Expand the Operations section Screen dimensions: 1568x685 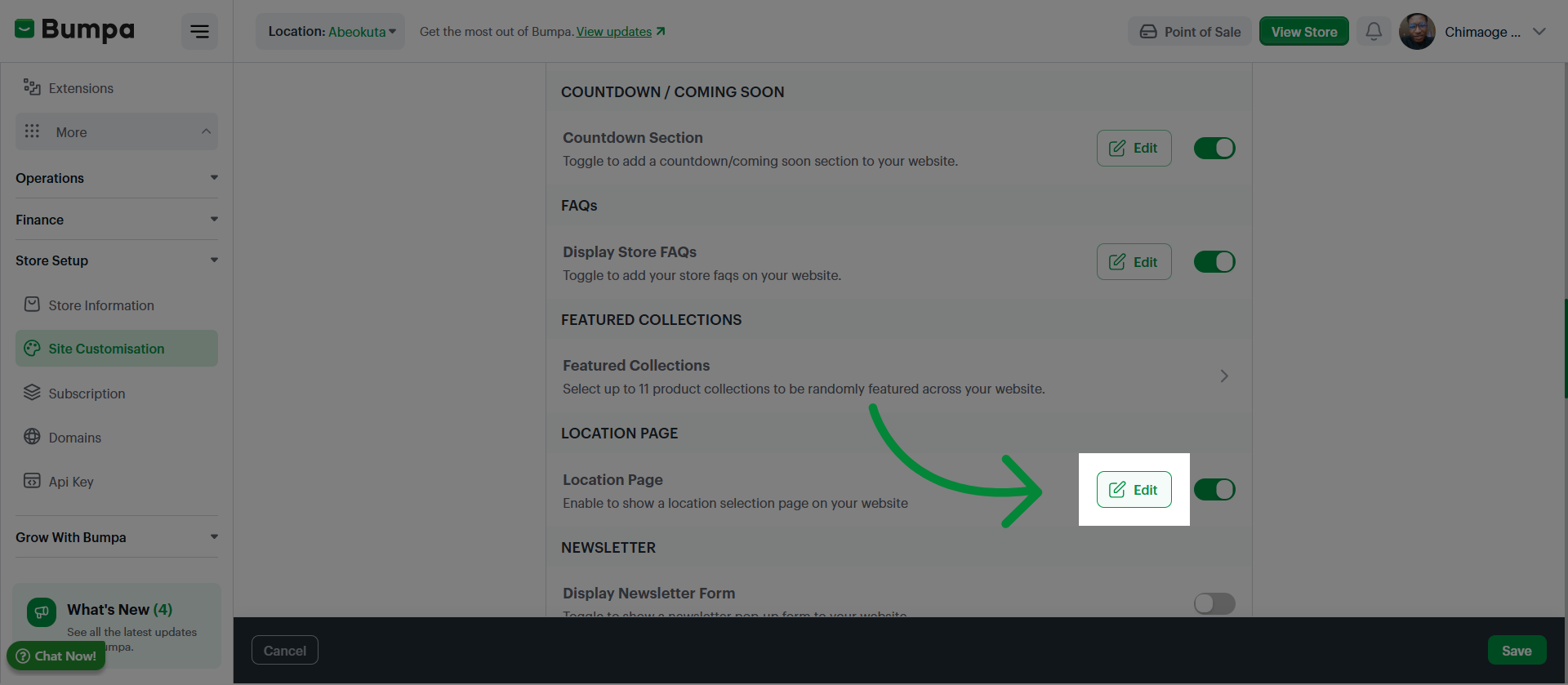point(117,178)
